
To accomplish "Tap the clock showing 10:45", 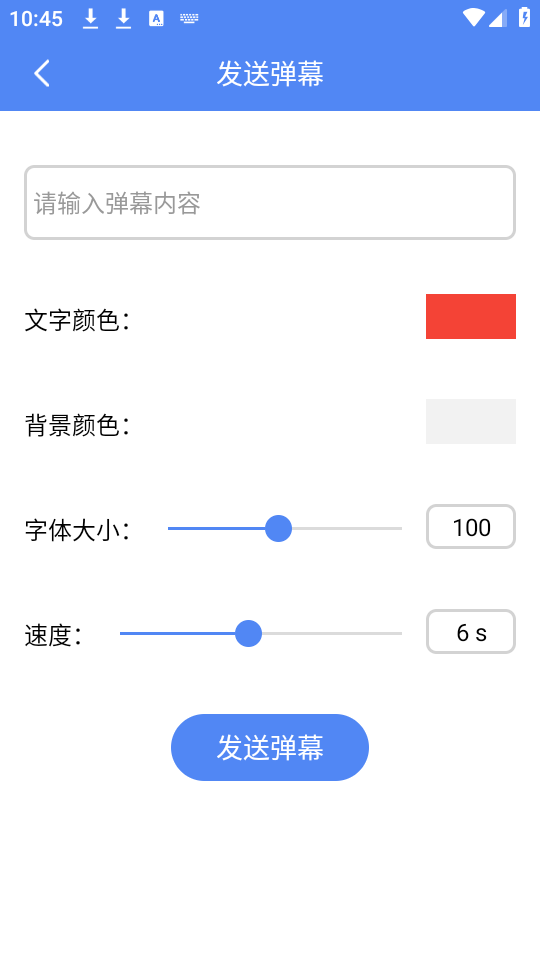I will click(36, 19).
